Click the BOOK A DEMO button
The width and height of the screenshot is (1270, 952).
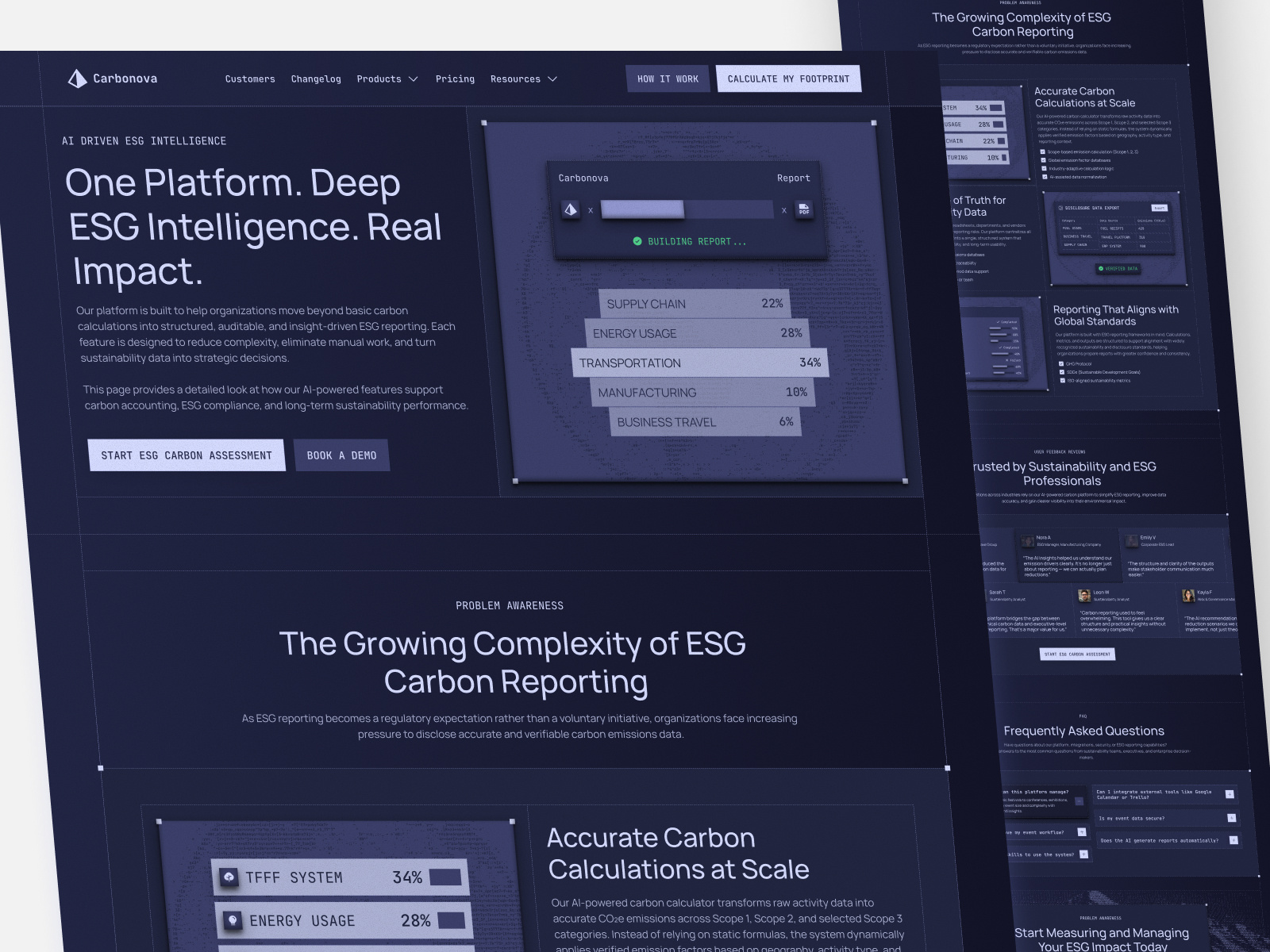click(x=341, y=455)
